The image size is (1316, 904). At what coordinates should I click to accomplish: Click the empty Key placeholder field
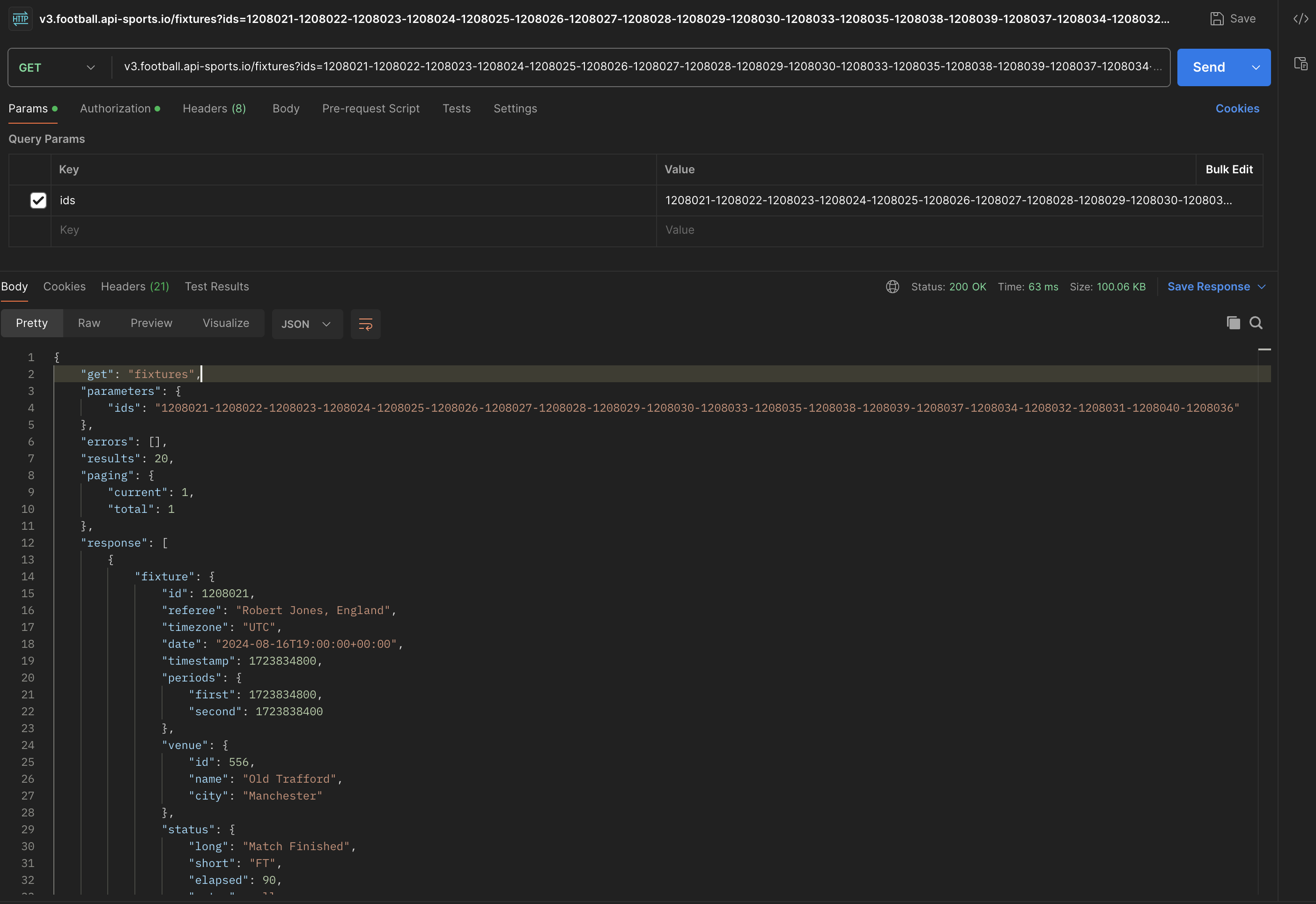point(353,230)
